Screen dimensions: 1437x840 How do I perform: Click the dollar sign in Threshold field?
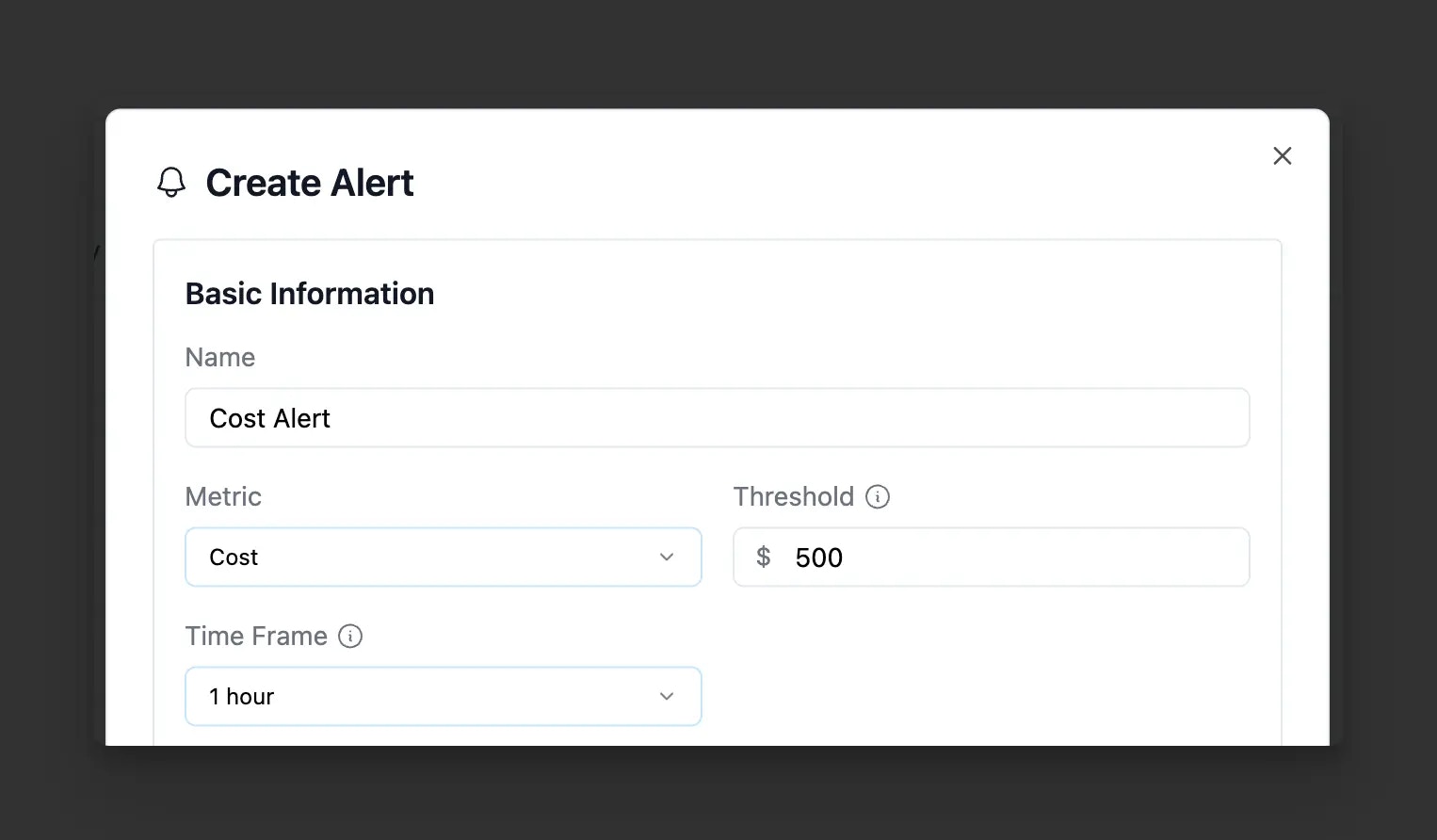pos(765,557)
